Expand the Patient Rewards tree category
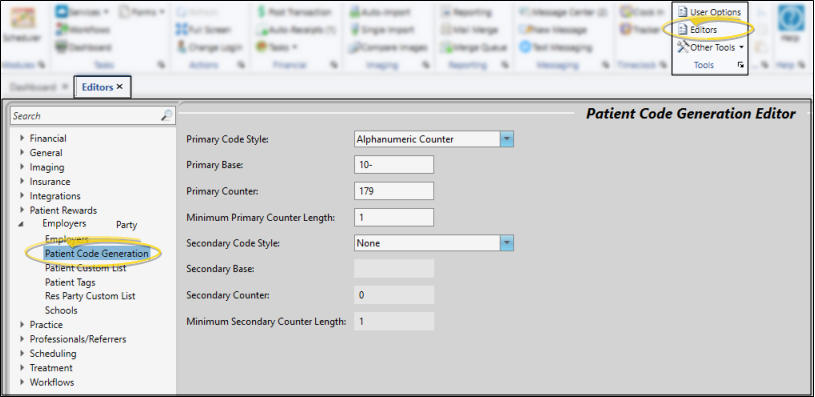 [22, 210]
